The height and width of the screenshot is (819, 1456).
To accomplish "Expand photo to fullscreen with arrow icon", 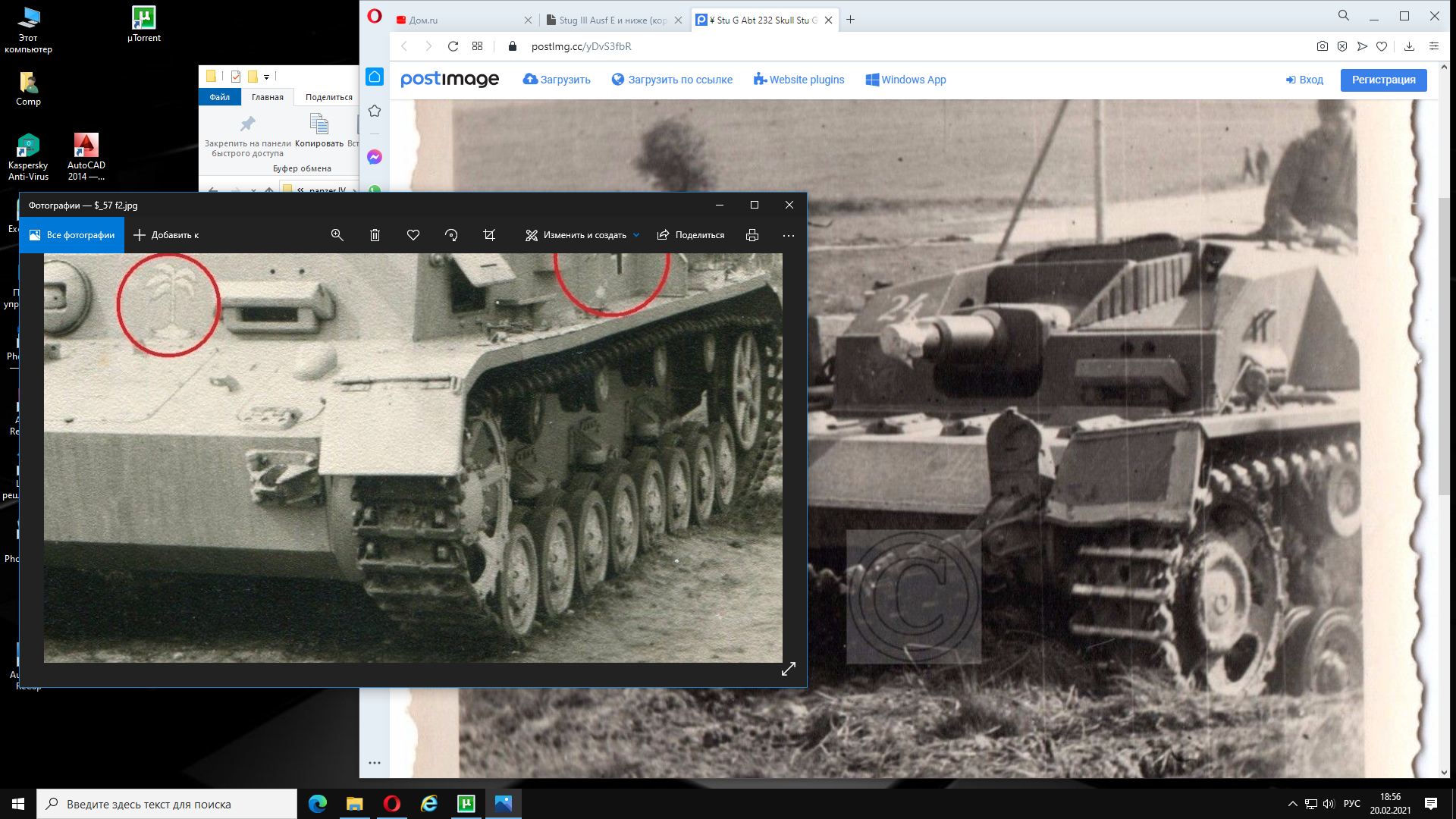I will click(789, 669).
